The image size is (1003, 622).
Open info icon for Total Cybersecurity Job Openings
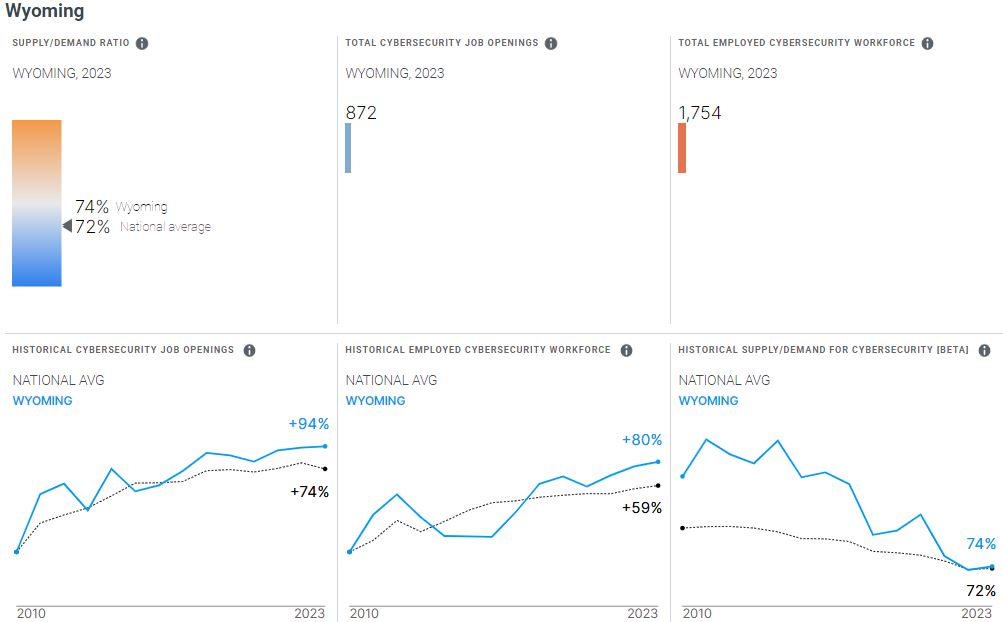(551, 43)
